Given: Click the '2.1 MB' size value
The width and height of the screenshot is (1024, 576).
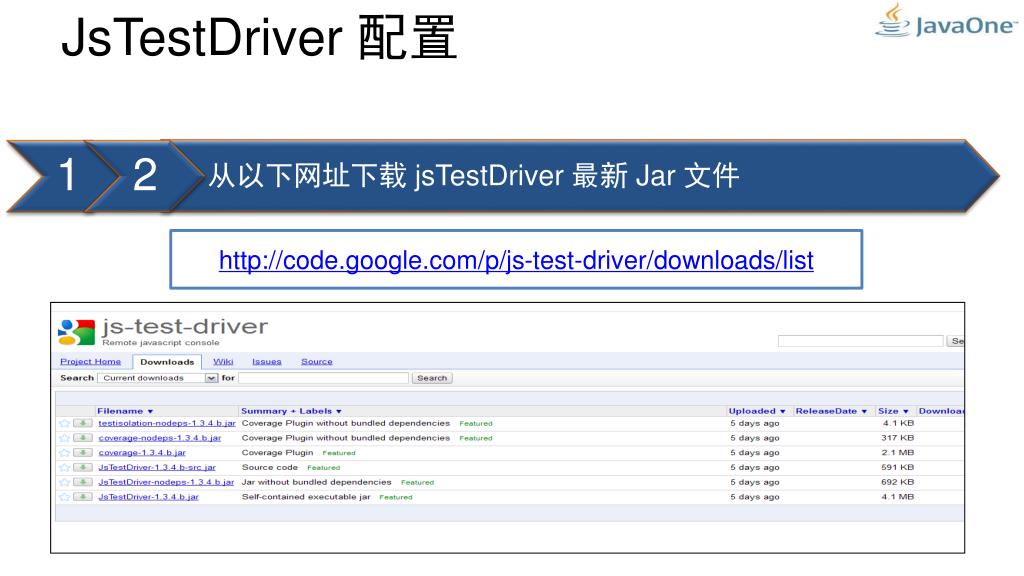Looking at the screenshot, I should point(897,453).
